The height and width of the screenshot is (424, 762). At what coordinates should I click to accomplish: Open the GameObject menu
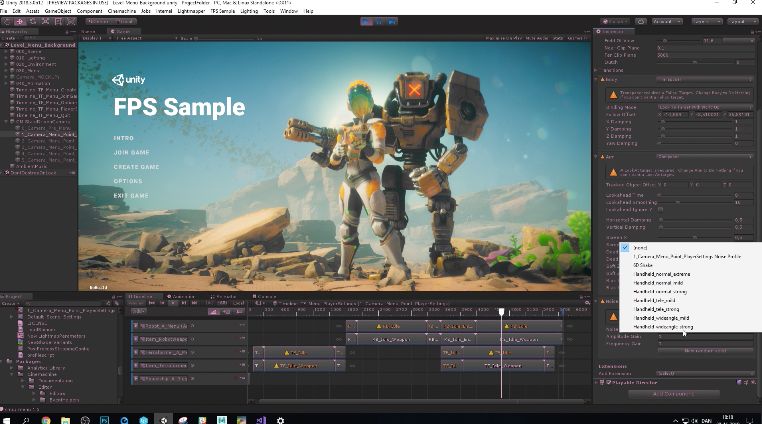tap(58, 11)
